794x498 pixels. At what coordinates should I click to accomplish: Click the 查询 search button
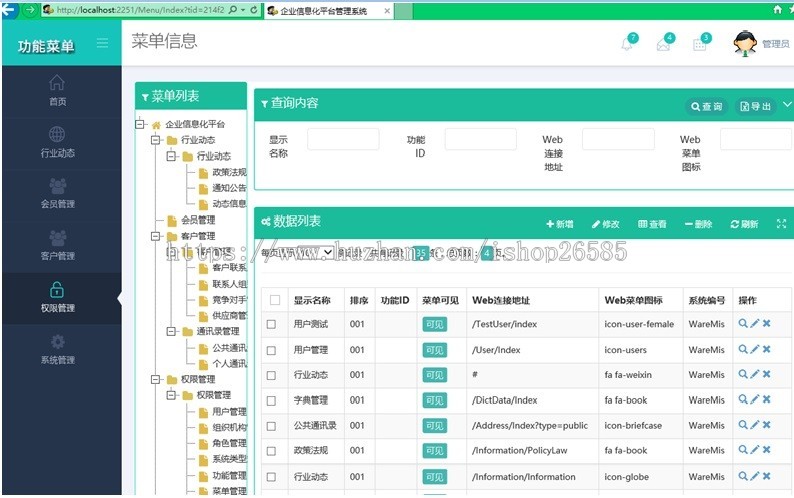(707, 106)
